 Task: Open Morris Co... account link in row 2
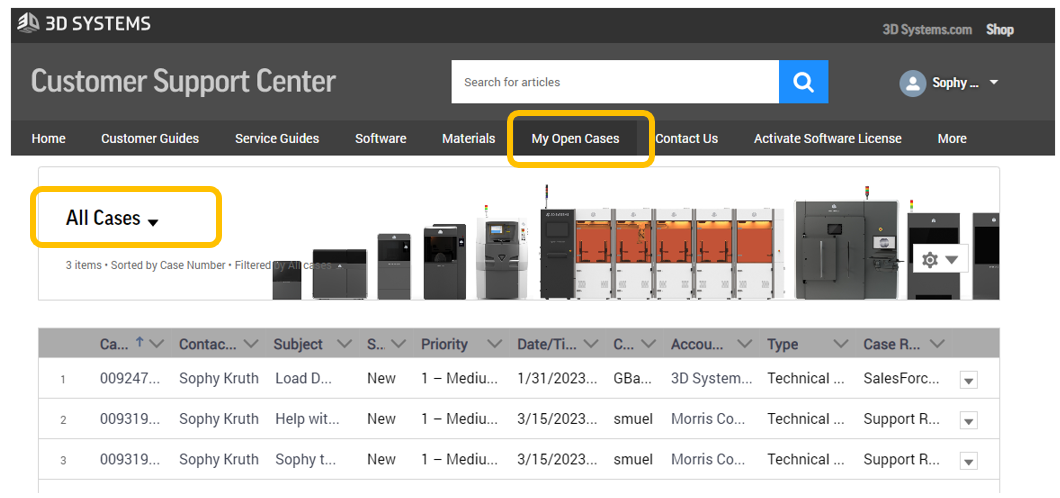tap(708, 419)
